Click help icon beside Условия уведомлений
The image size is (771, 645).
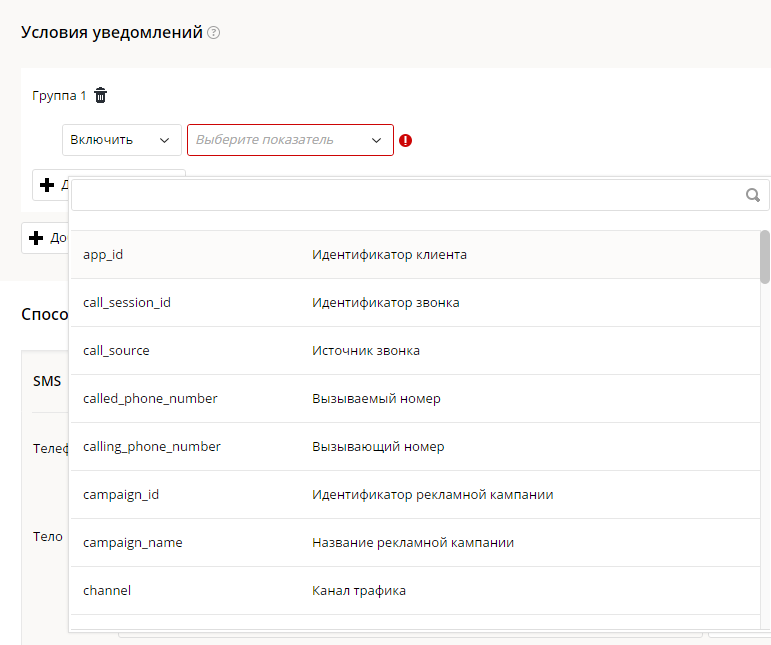point(213,33)
